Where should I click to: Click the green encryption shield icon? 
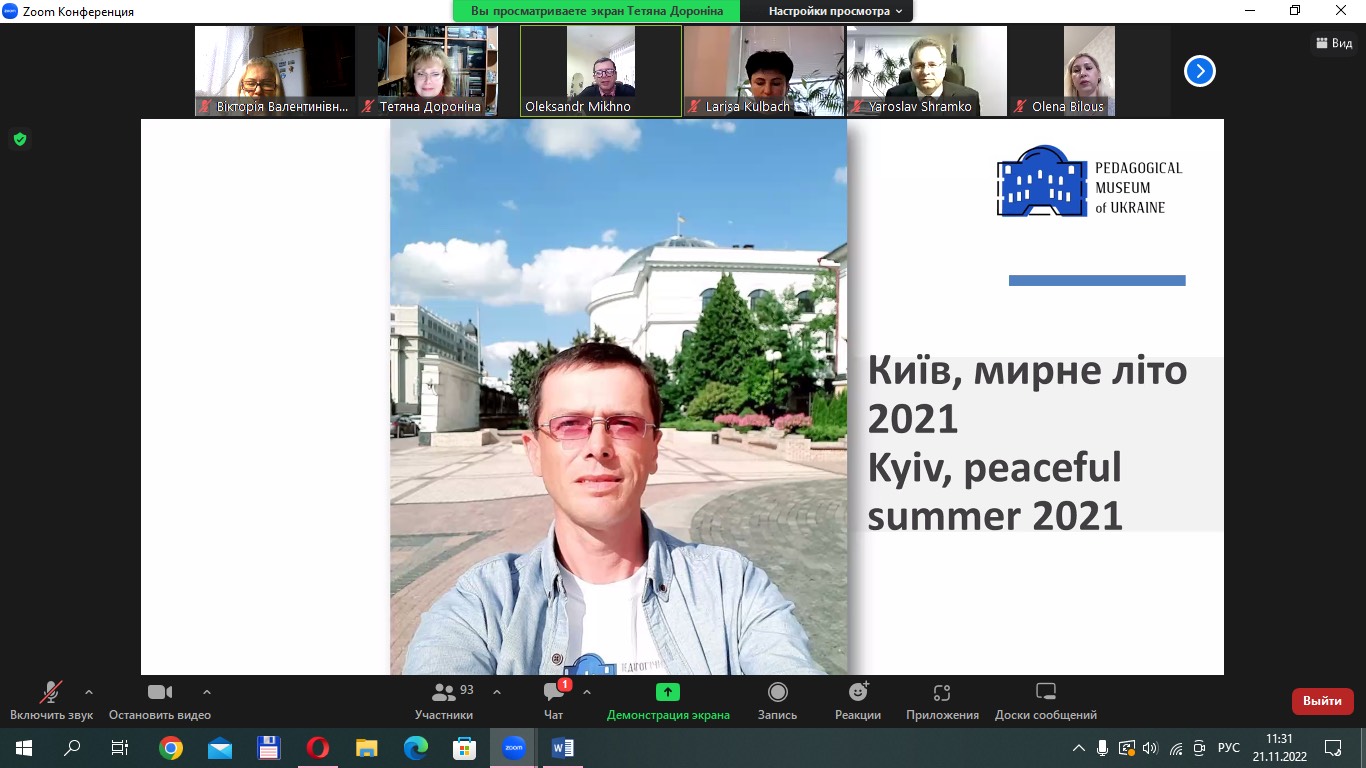[19, 139]
